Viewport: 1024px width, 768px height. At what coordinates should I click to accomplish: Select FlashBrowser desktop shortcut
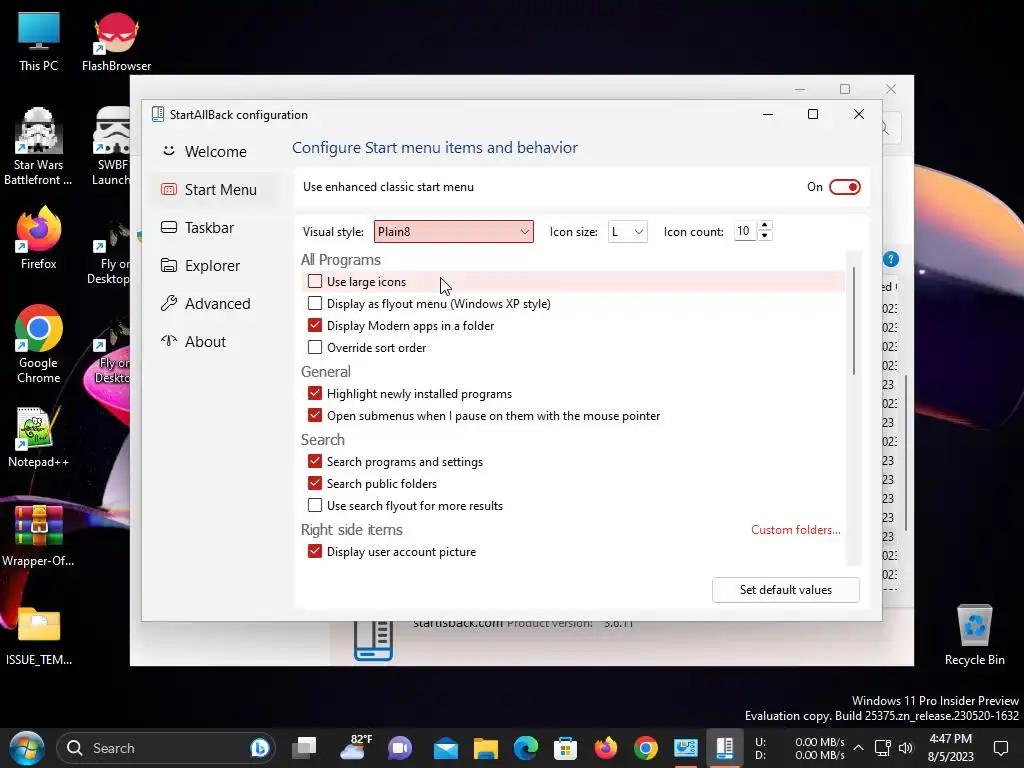coord(116,42)
